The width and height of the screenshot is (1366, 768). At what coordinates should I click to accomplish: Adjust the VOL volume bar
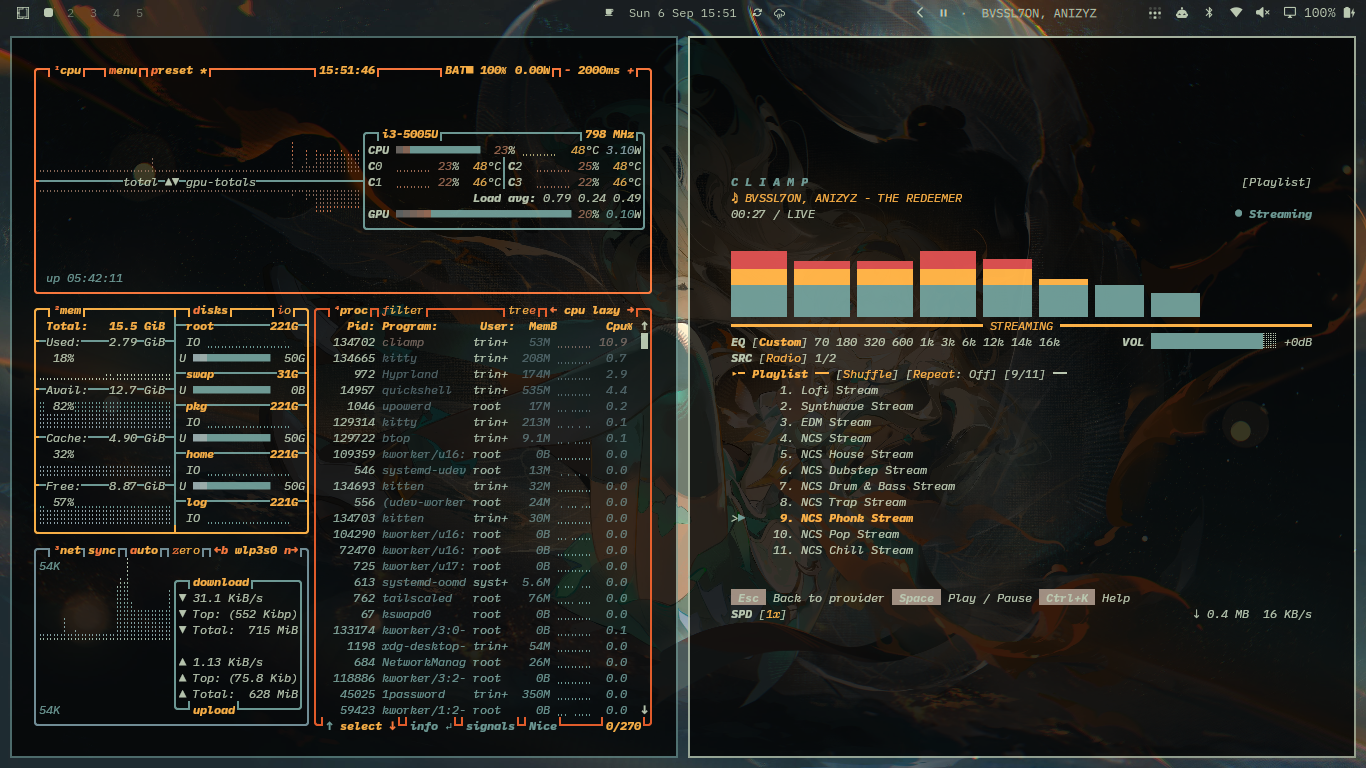1213,342
